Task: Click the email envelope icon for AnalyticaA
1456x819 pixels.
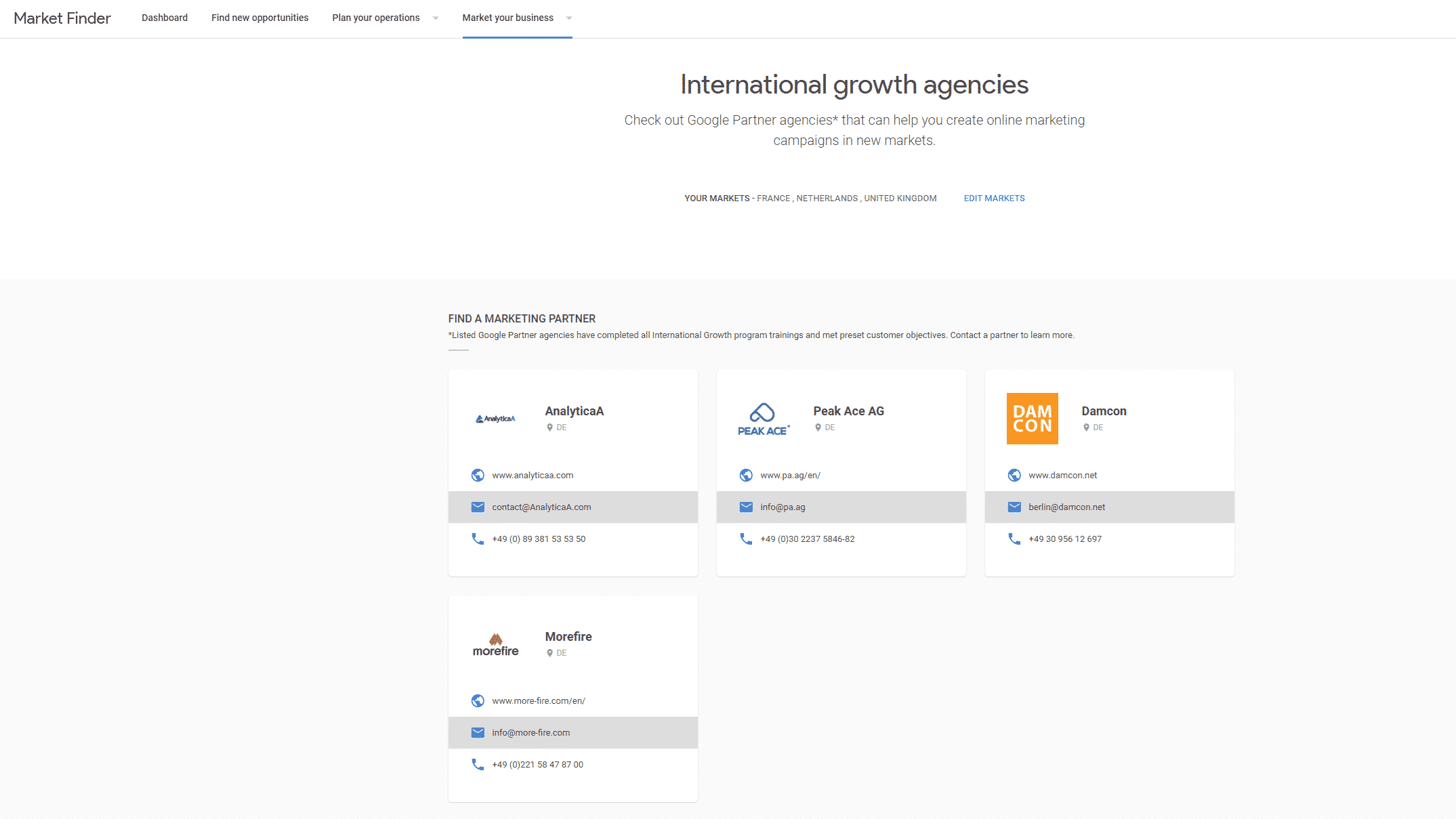Action: pos(478,507)
